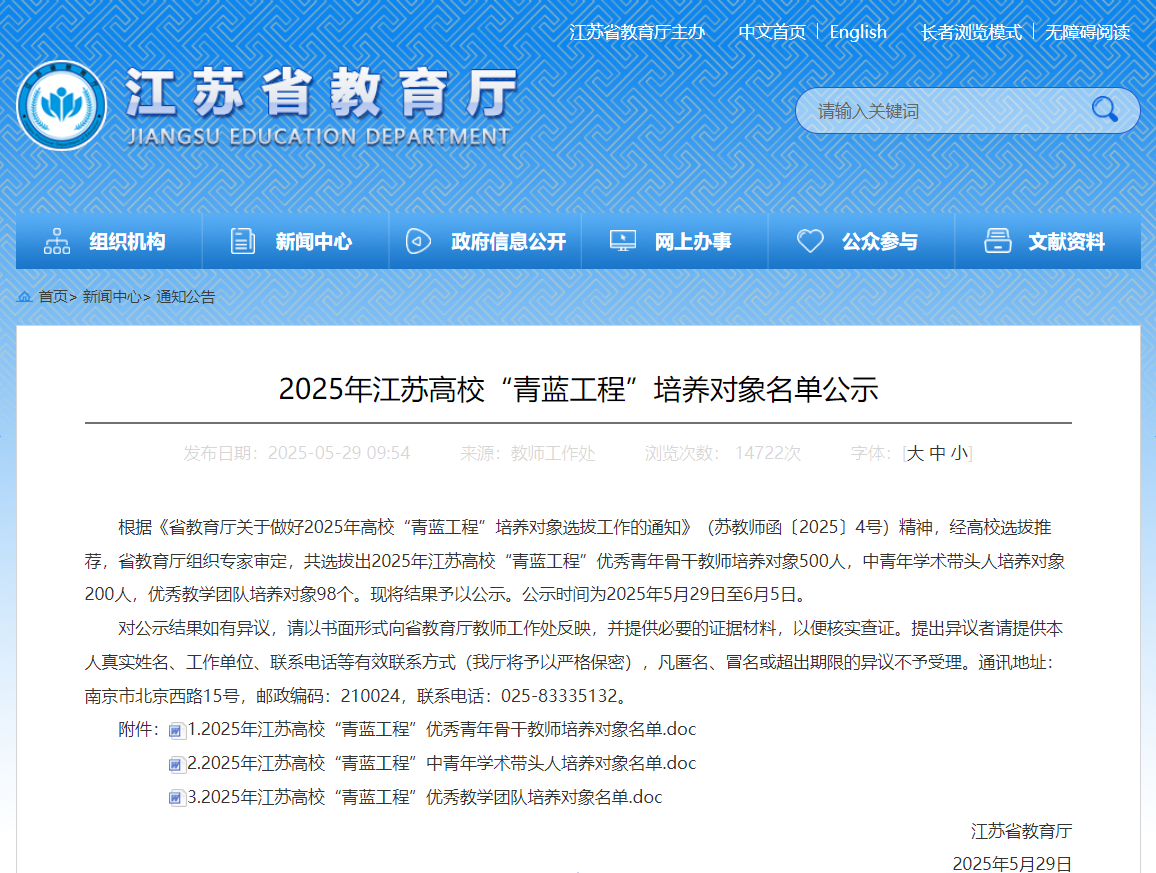Set font size to 小

click(x=959, y=453)
